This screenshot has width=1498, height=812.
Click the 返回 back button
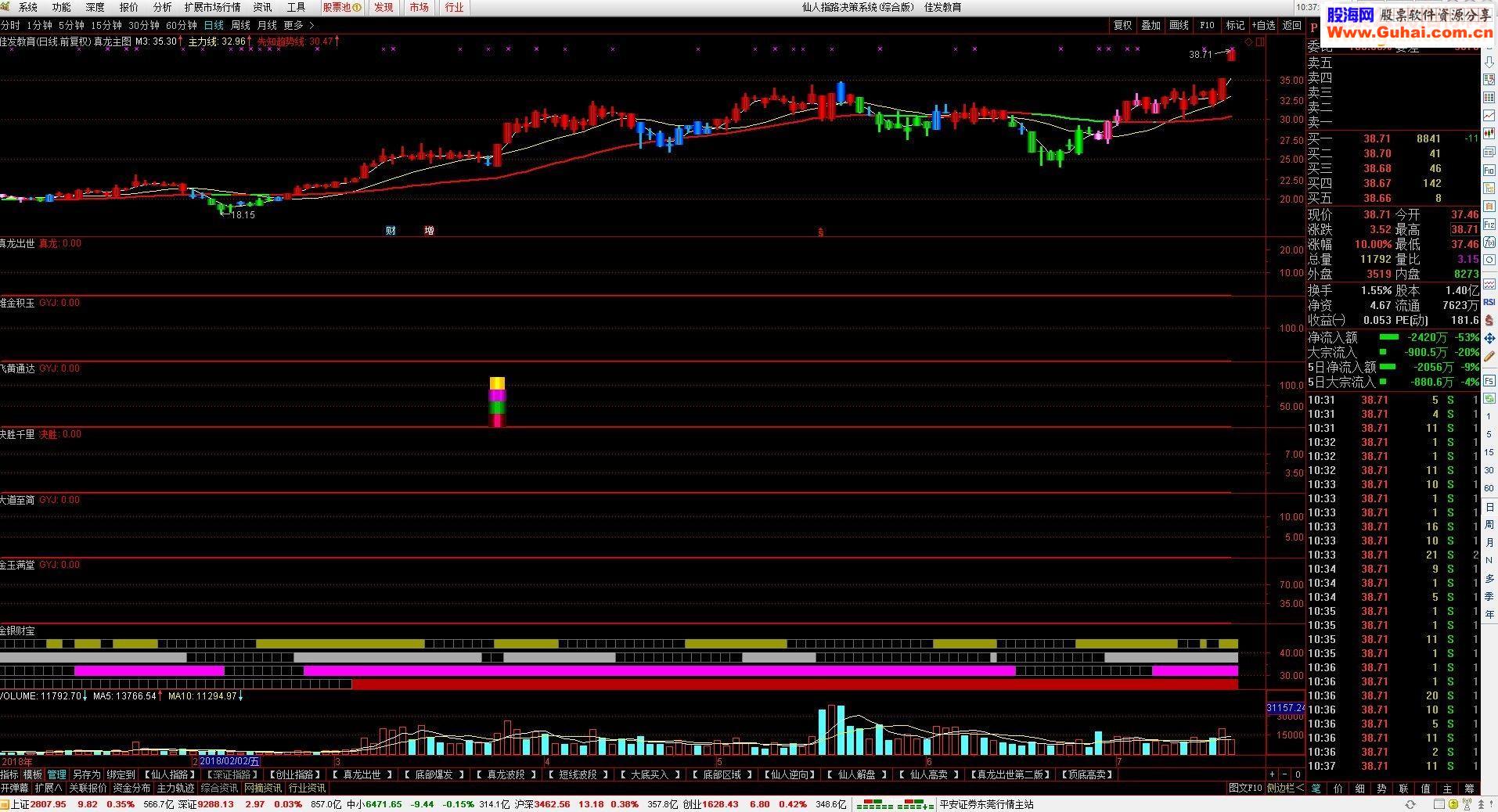[x=1291, y=26]
